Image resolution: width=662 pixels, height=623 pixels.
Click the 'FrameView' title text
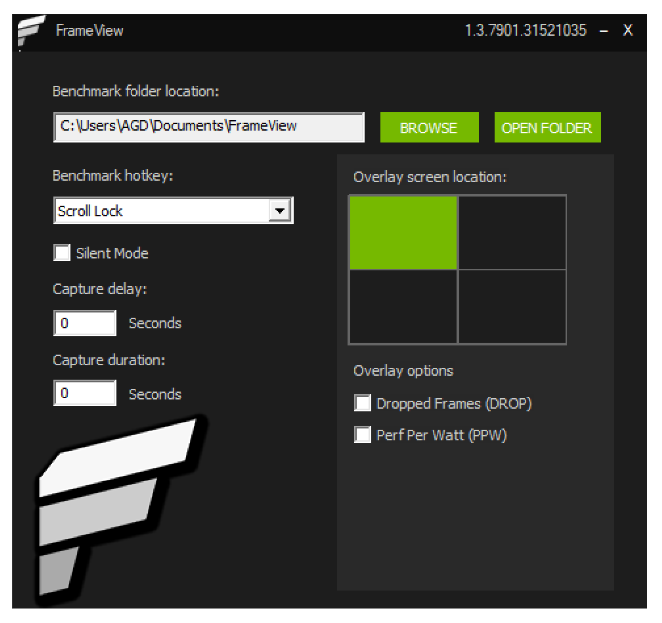pos(90,30)
